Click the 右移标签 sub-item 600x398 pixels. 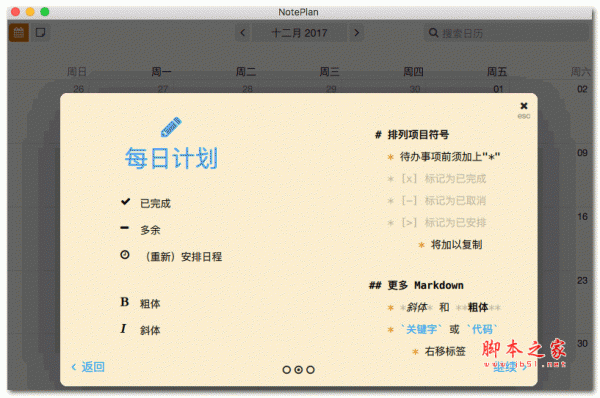point(439,351)
